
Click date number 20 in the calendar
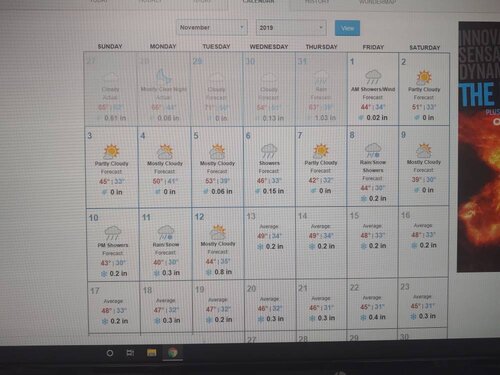tap(251, 289)
